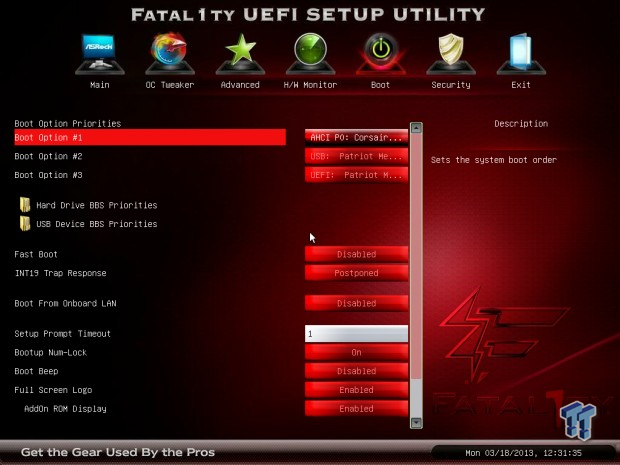Click the USB Device BBS Priorities folder icon
620x465 pixels.
pyautogui.click(x=25, y=223)
